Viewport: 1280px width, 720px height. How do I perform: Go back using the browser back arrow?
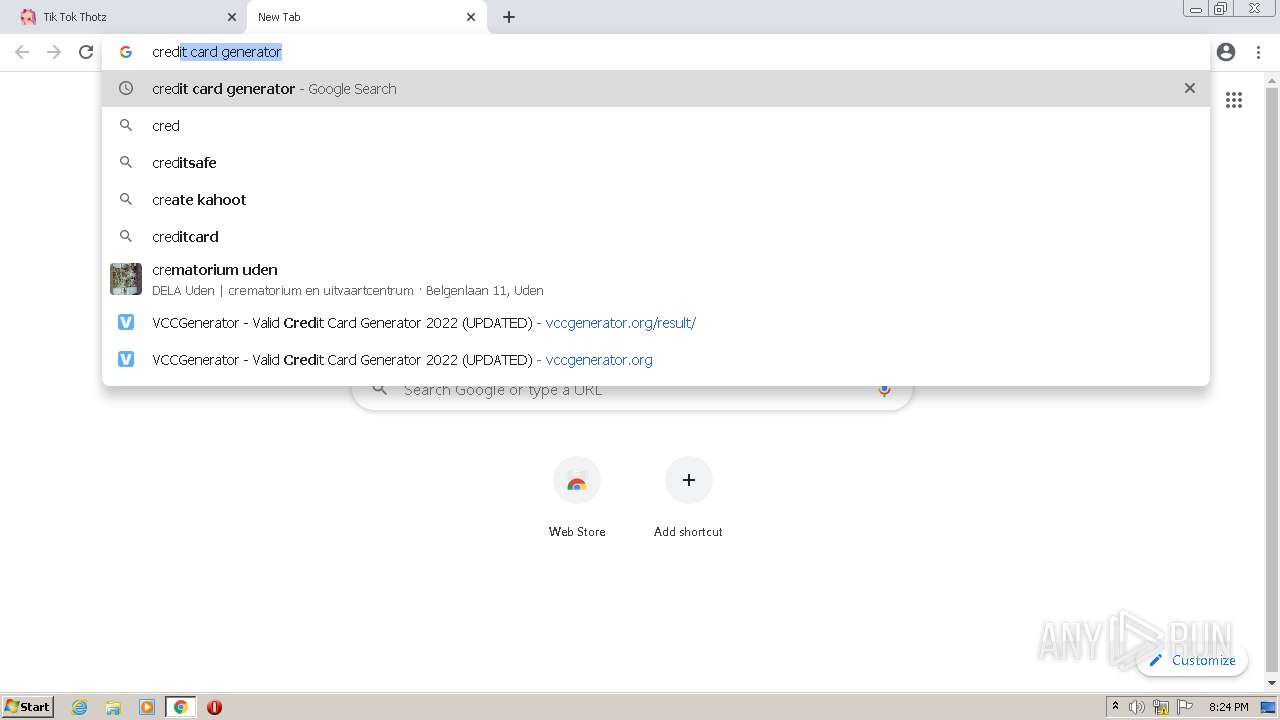(22, 52)
